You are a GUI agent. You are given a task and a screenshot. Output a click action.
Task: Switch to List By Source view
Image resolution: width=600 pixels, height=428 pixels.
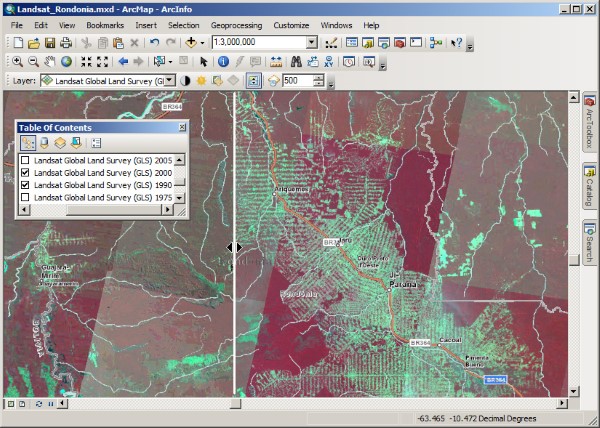click(44, 143)
